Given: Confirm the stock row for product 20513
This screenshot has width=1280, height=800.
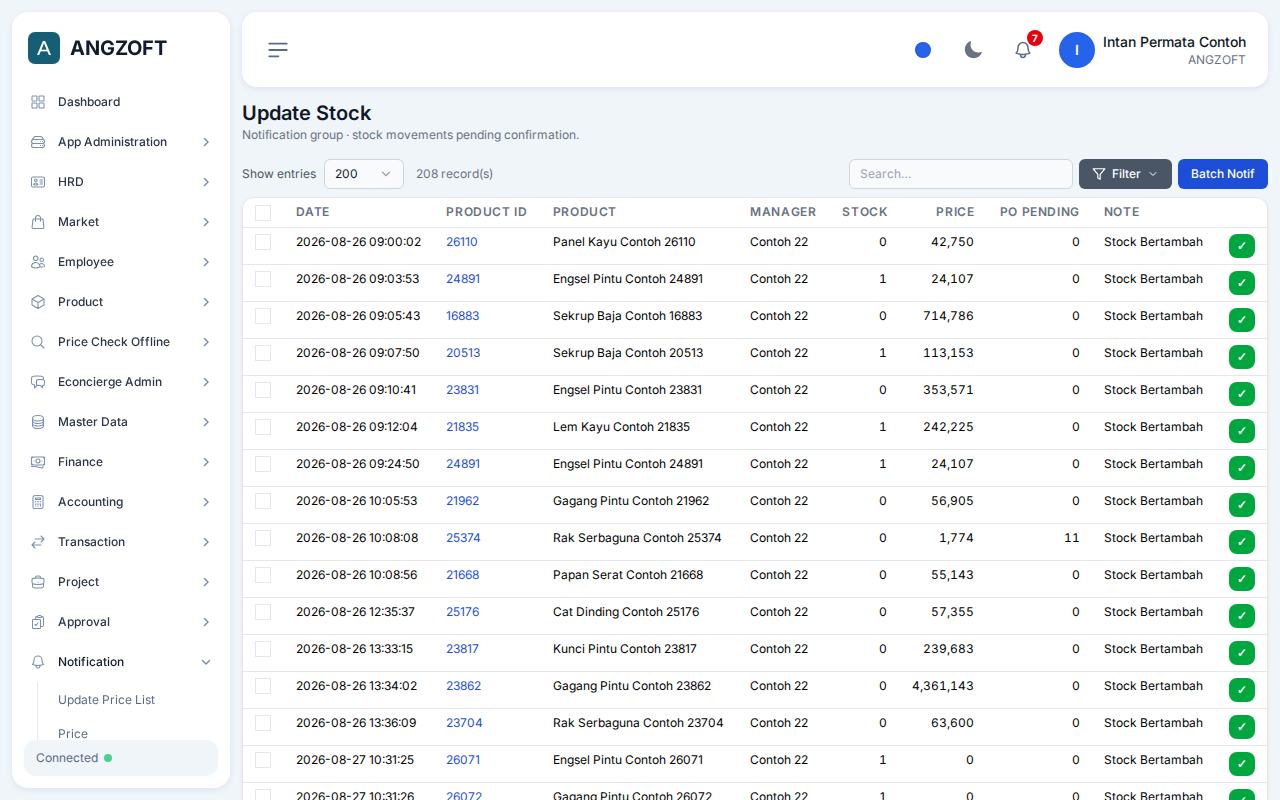Looking at the screenshot, I should coord(1242,357).
